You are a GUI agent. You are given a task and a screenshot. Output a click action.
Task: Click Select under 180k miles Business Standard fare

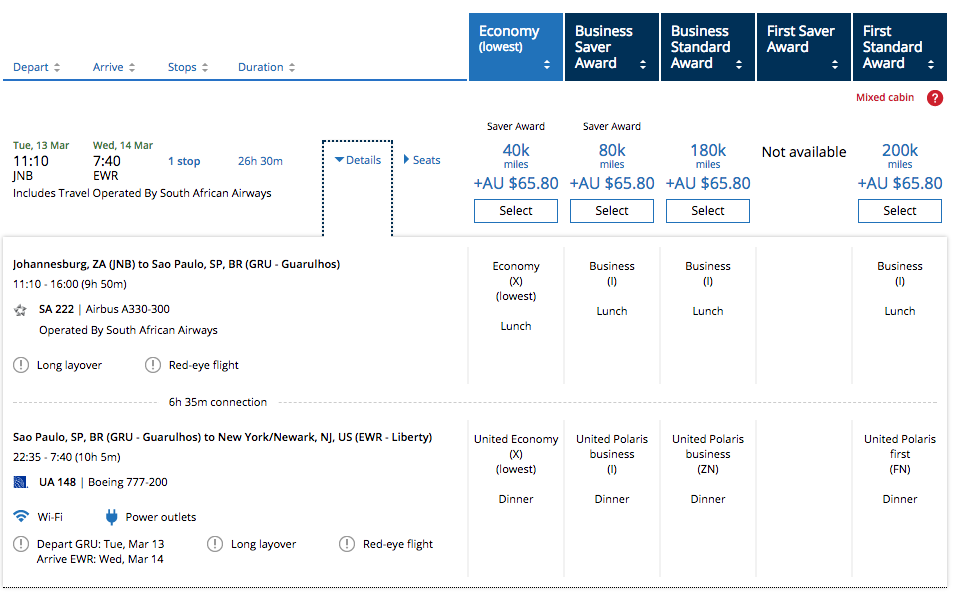tap(707, 211)
